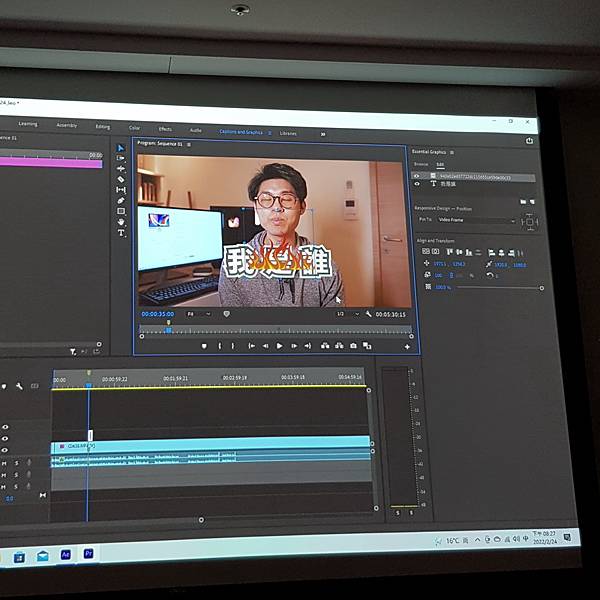
Task: Click the create group folder icon
Action: [523, 202]
